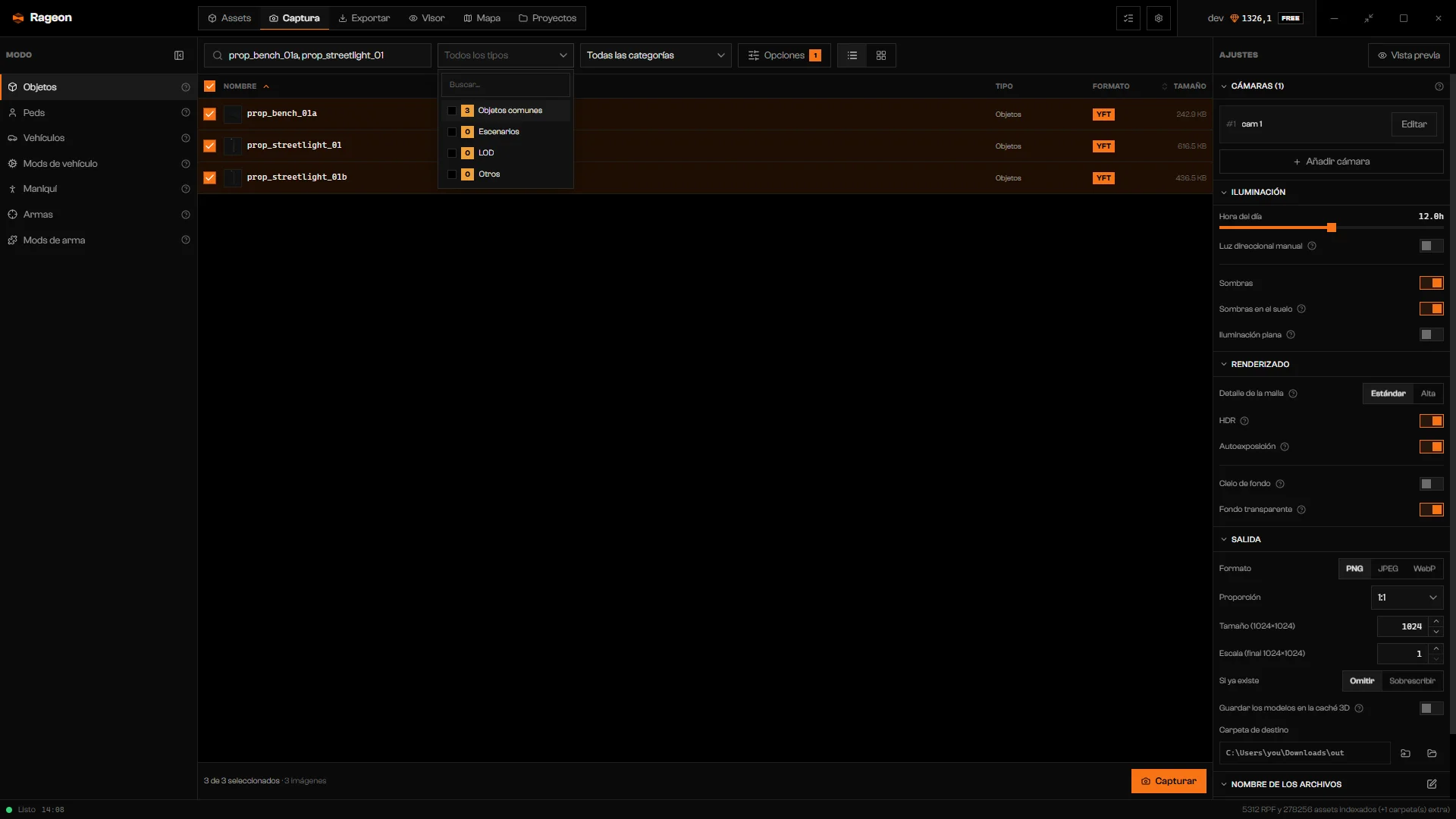Switch to list view layout icon
Image resolution: width=1456 pixels, height=819 pixels.
[x=852, y=55]
